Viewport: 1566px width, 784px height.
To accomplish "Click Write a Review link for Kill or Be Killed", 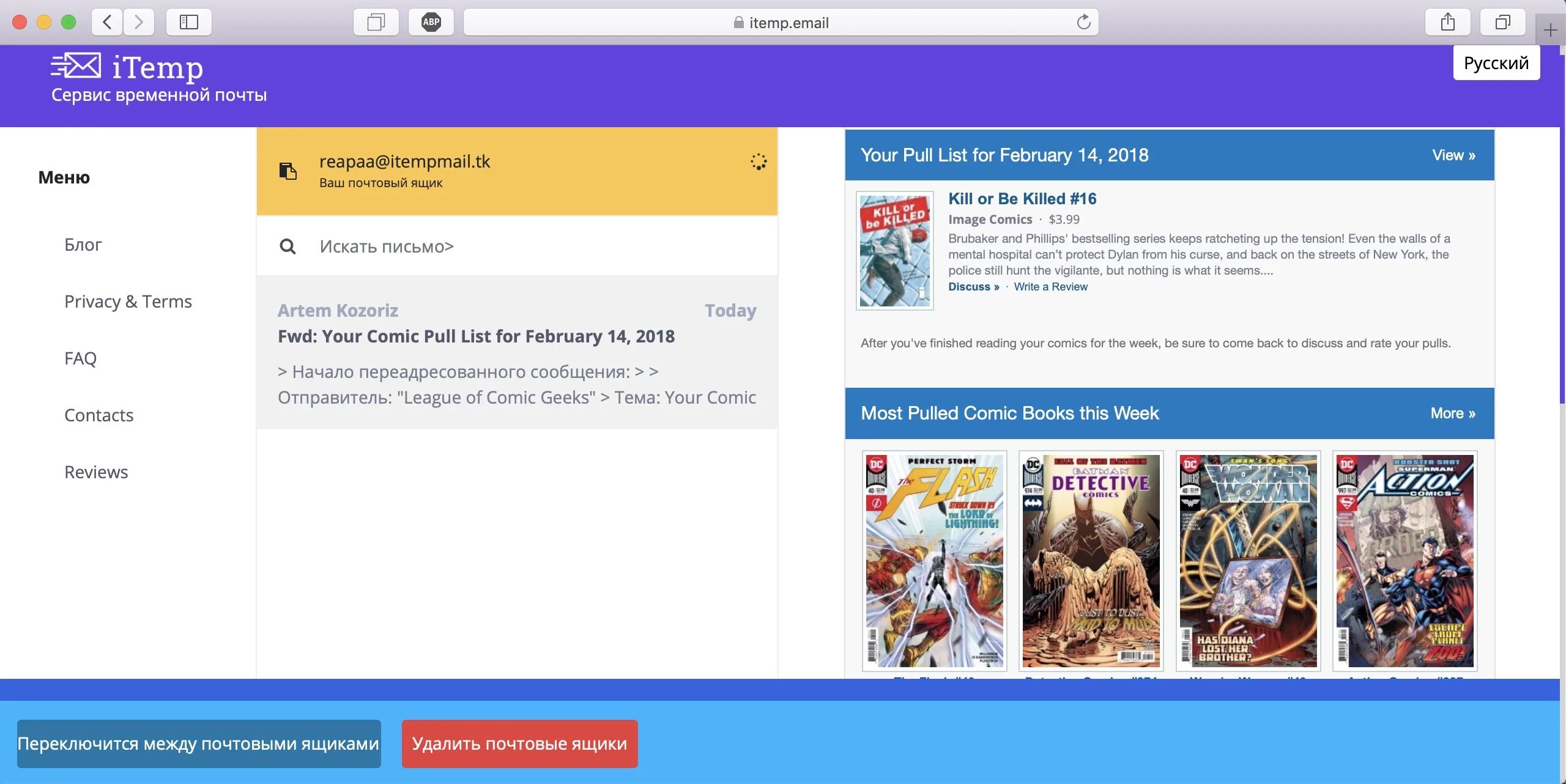I will pyautogui.click(x=1050, y=286).
